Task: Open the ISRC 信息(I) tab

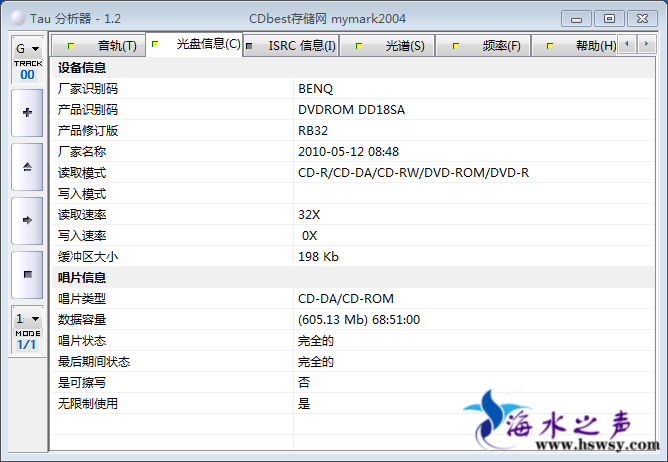Action: [x=291, y=46]
